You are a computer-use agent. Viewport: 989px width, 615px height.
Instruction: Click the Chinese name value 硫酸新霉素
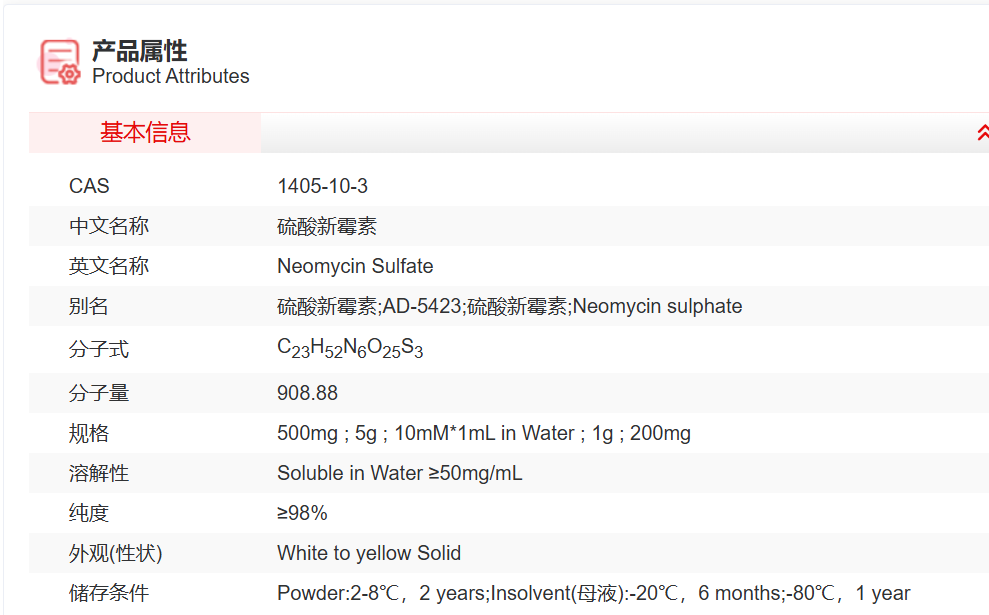[326, 227]
